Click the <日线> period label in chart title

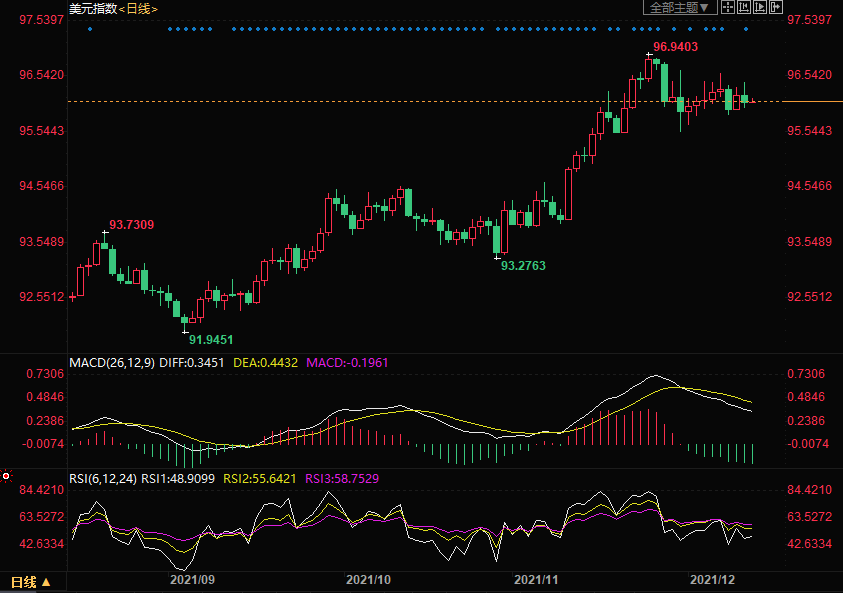(138, 8)
